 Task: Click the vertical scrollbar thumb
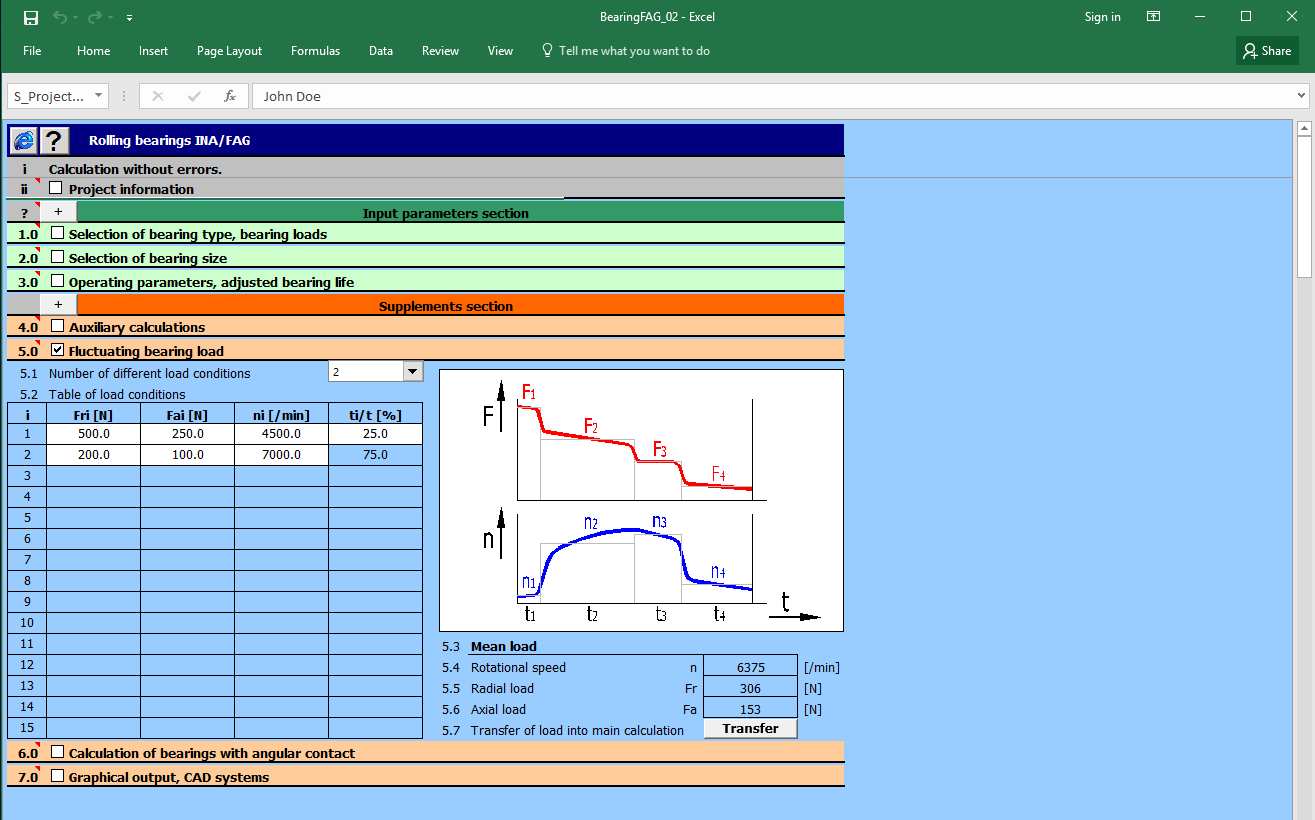(x=1303, y=207)
